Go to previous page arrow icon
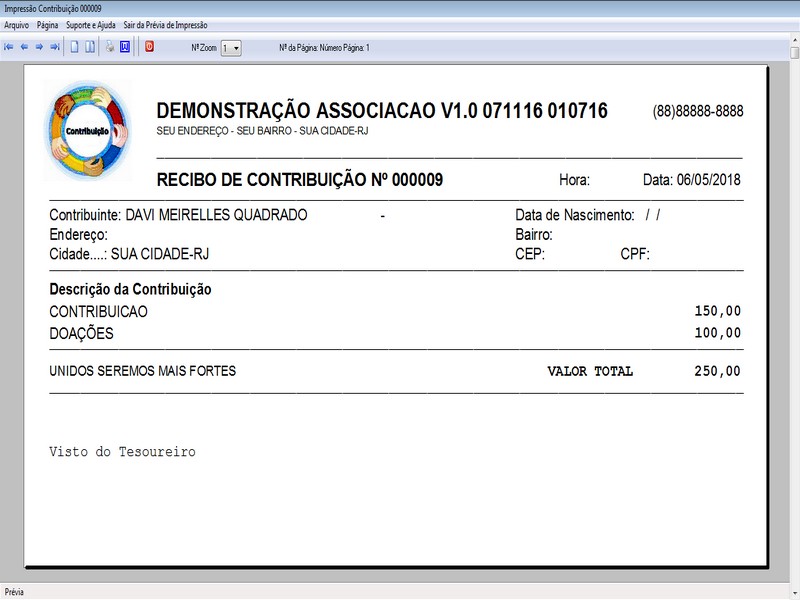 click(x=24, y=47)
